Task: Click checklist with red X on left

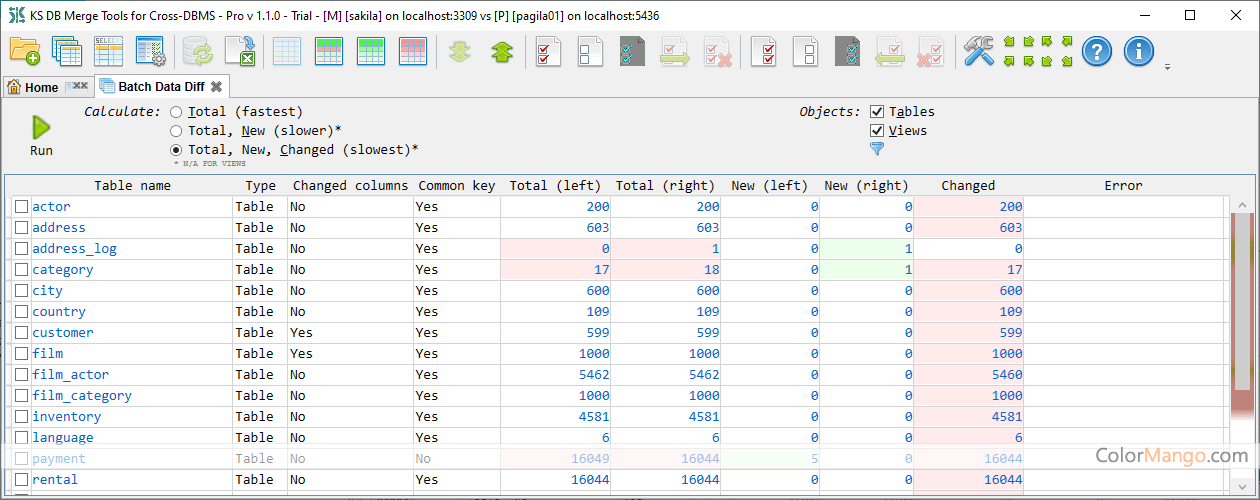Action: click(x=931, y=51)
